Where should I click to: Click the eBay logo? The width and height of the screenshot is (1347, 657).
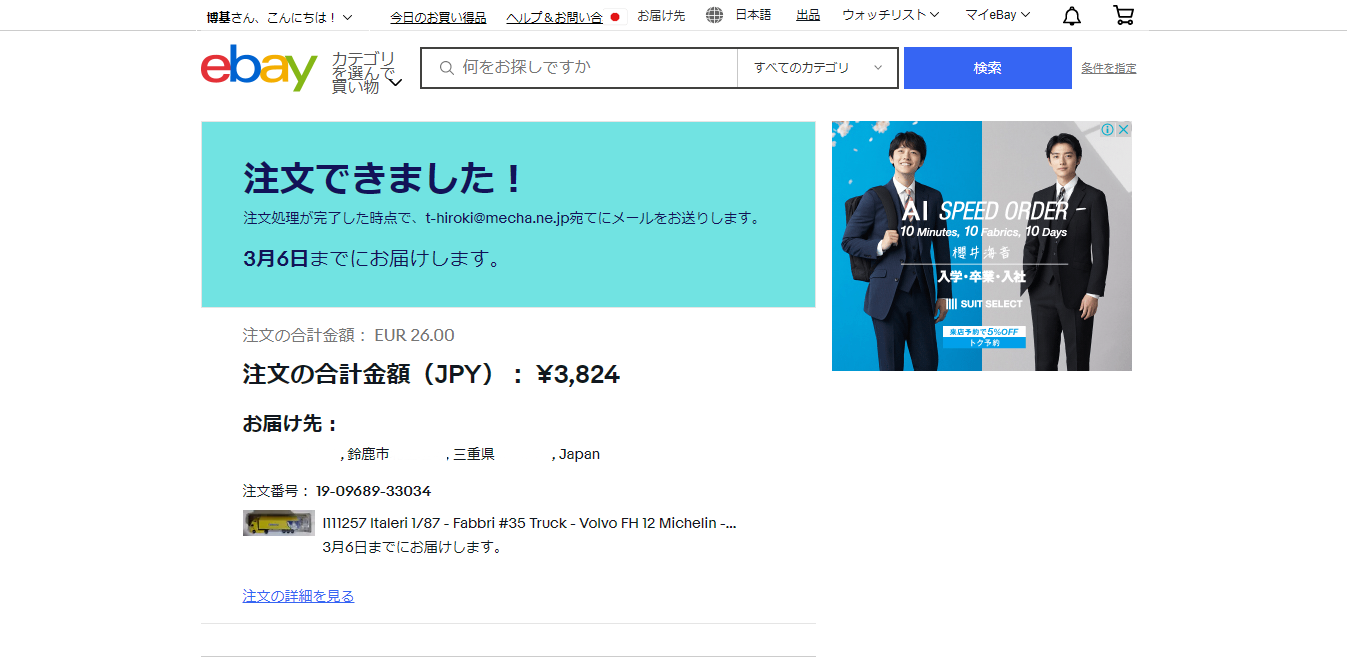[x=259, y=68]
